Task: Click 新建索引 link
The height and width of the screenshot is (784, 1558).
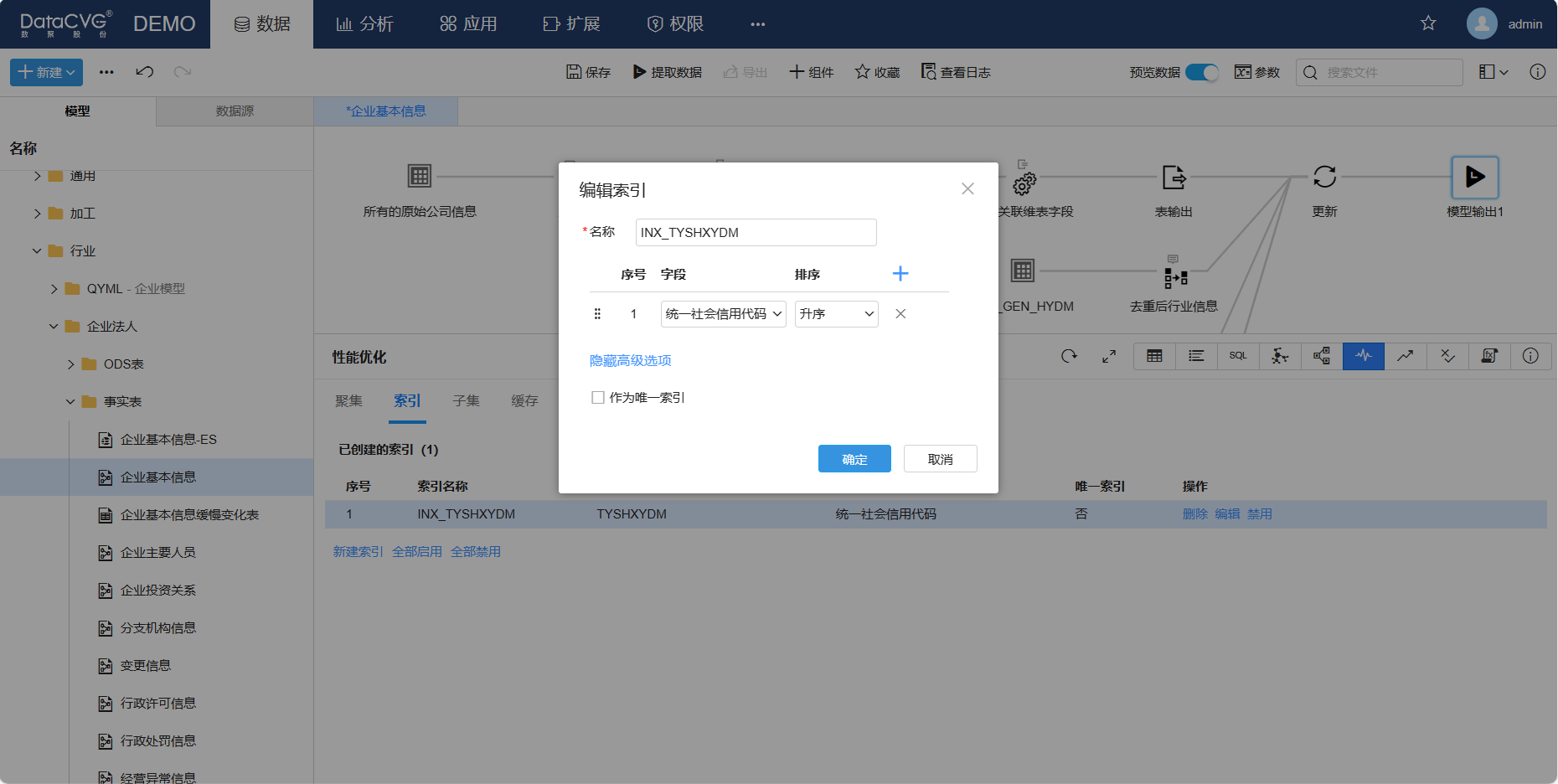Action: 358,552
